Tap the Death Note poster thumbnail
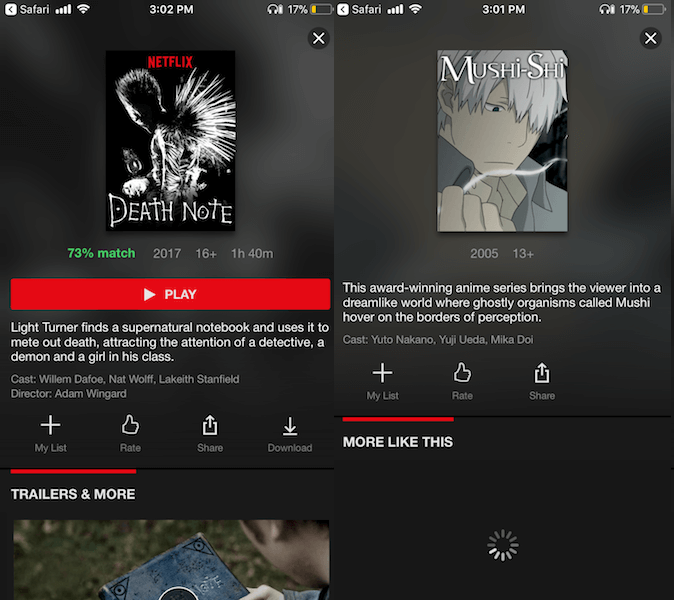 click(x=170, y=141)
